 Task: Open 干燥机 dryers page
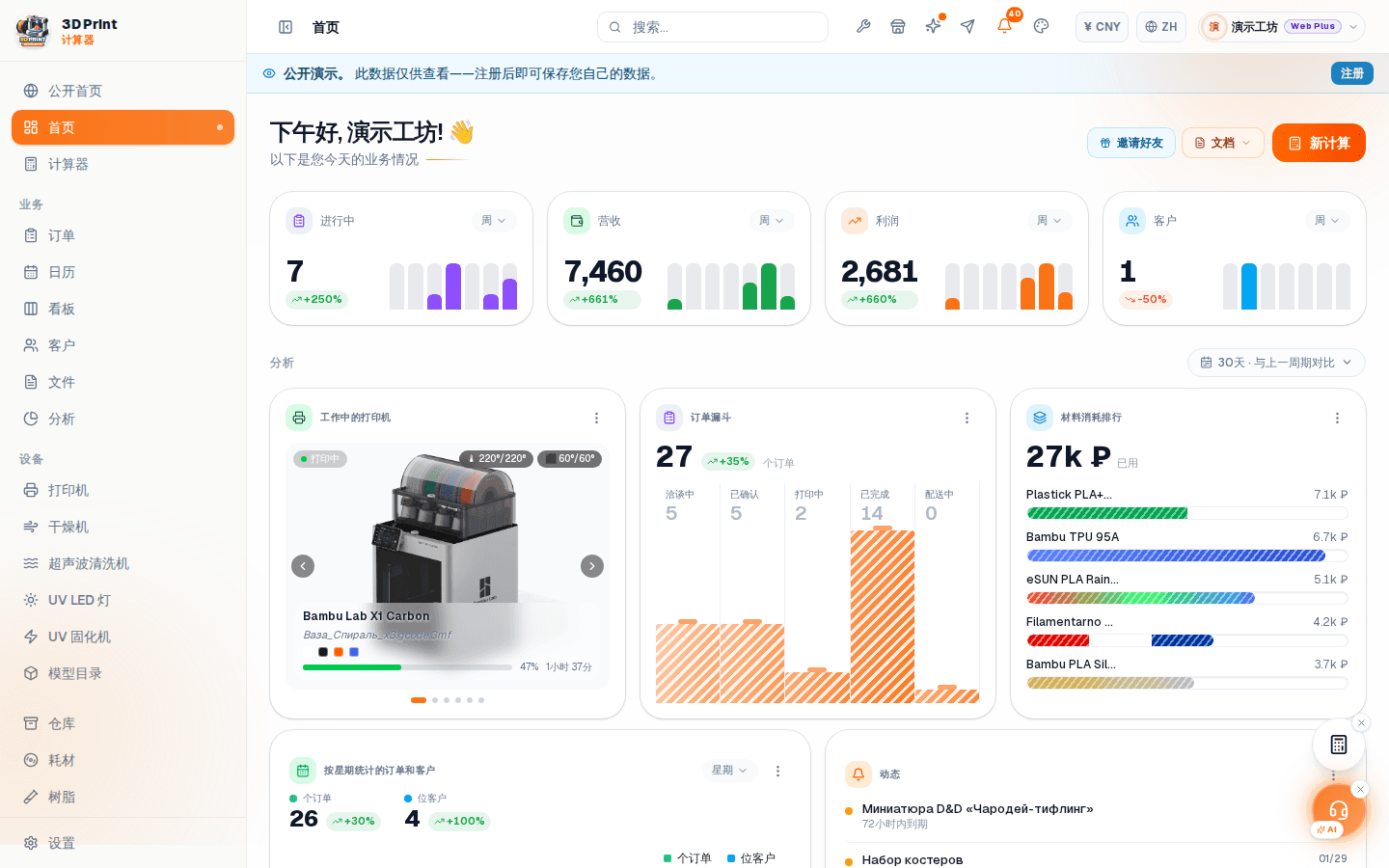click(x=123, y=527)
